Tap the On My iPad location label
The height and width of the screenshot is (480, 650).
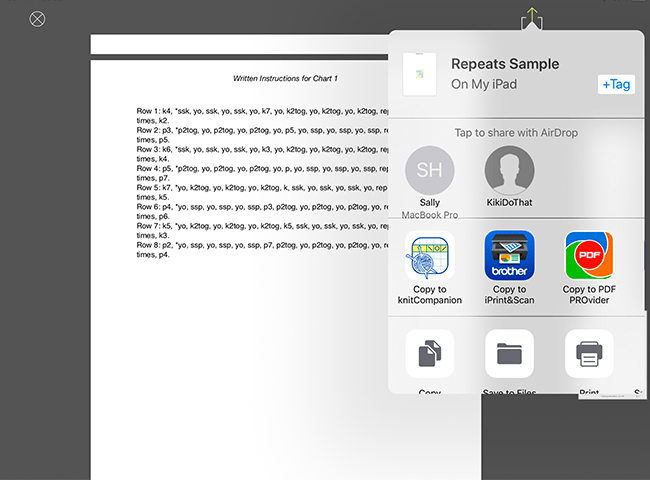[484, 84]
